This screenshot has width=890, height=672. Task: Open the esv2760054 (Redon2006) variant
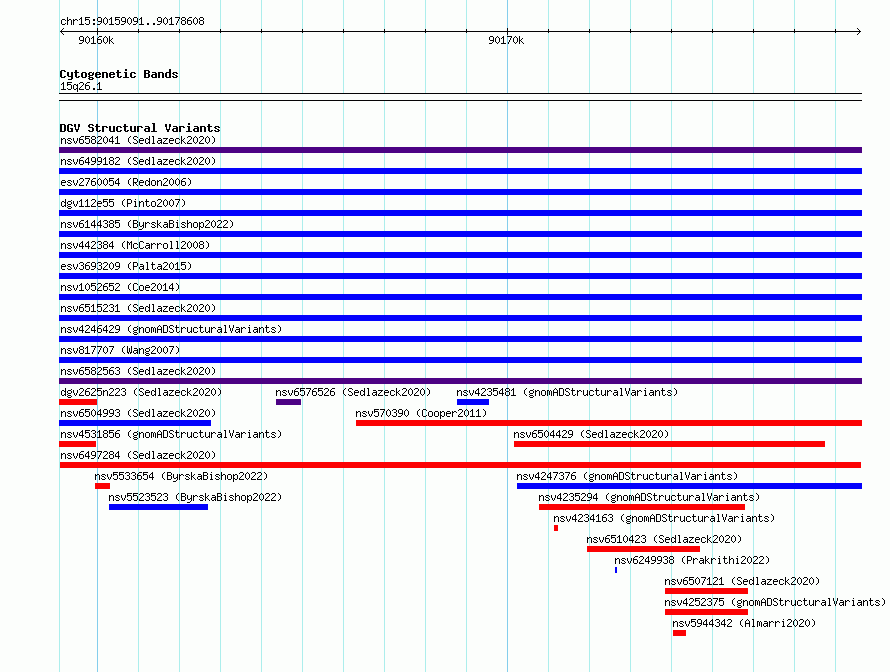126,182
